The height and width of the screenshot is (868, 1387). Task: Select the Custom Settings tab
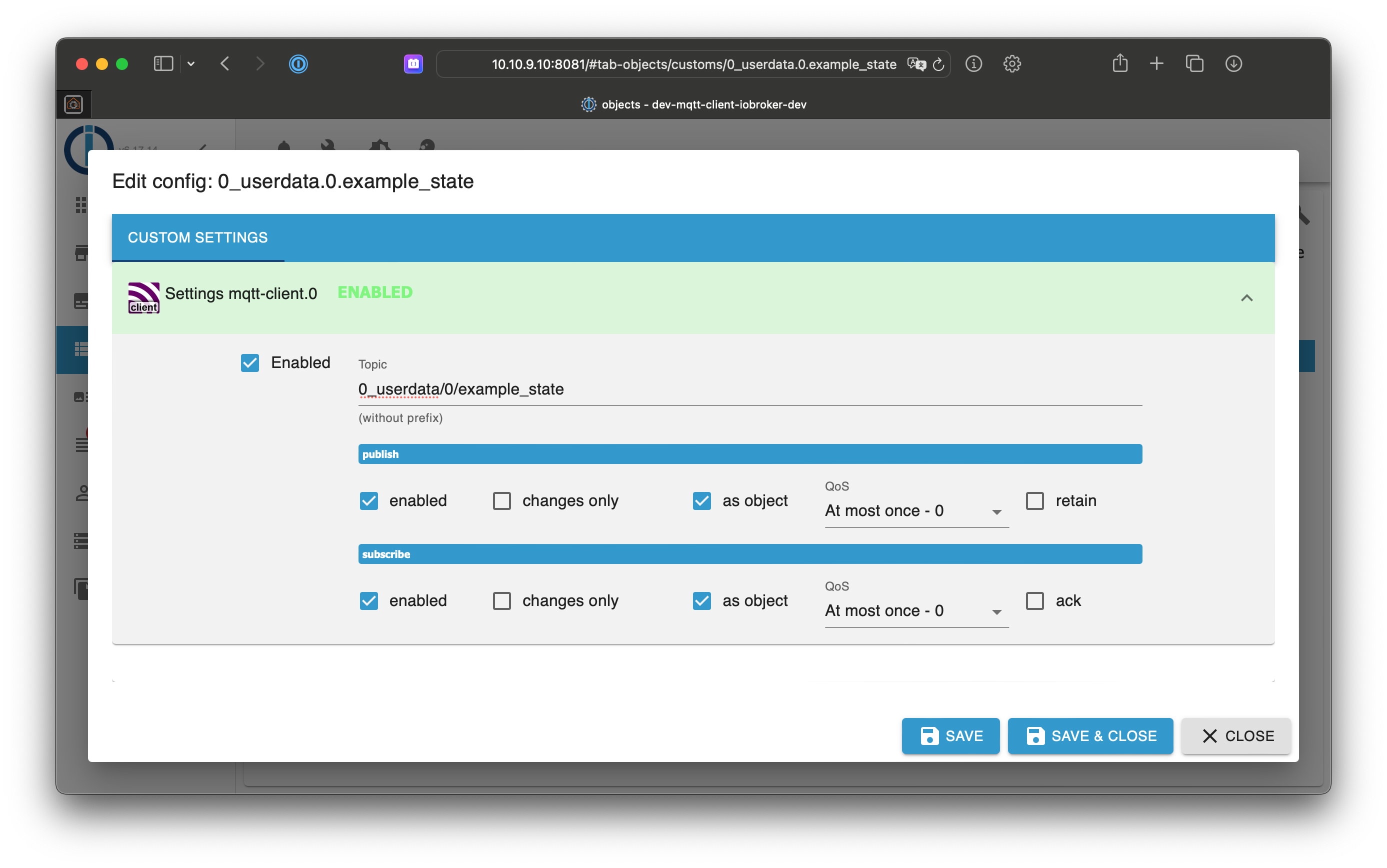(198, 237)
